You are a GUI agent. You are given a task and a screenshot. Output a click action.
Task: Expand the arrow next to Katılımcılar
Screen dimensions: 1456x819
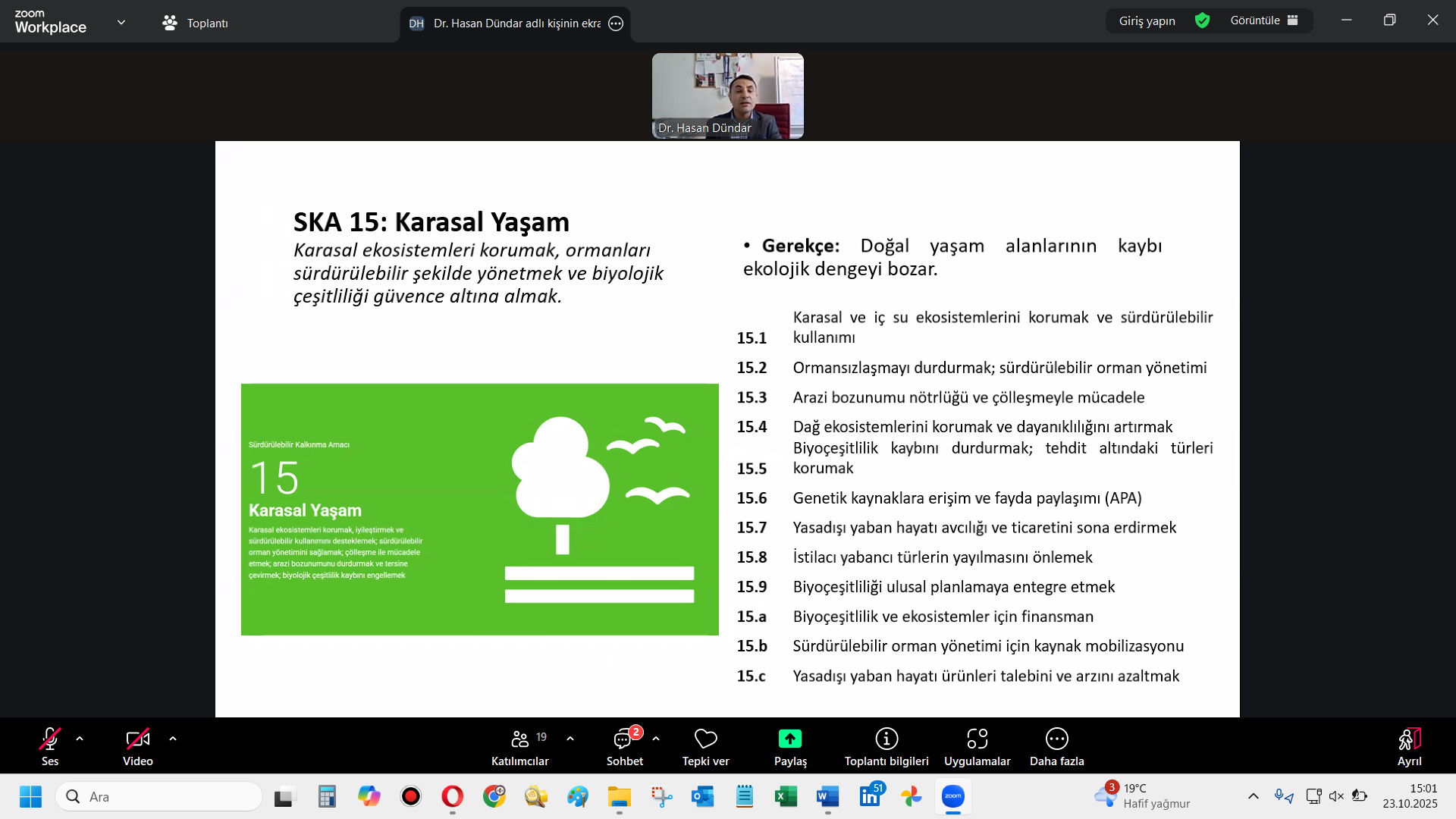point(570,739)
